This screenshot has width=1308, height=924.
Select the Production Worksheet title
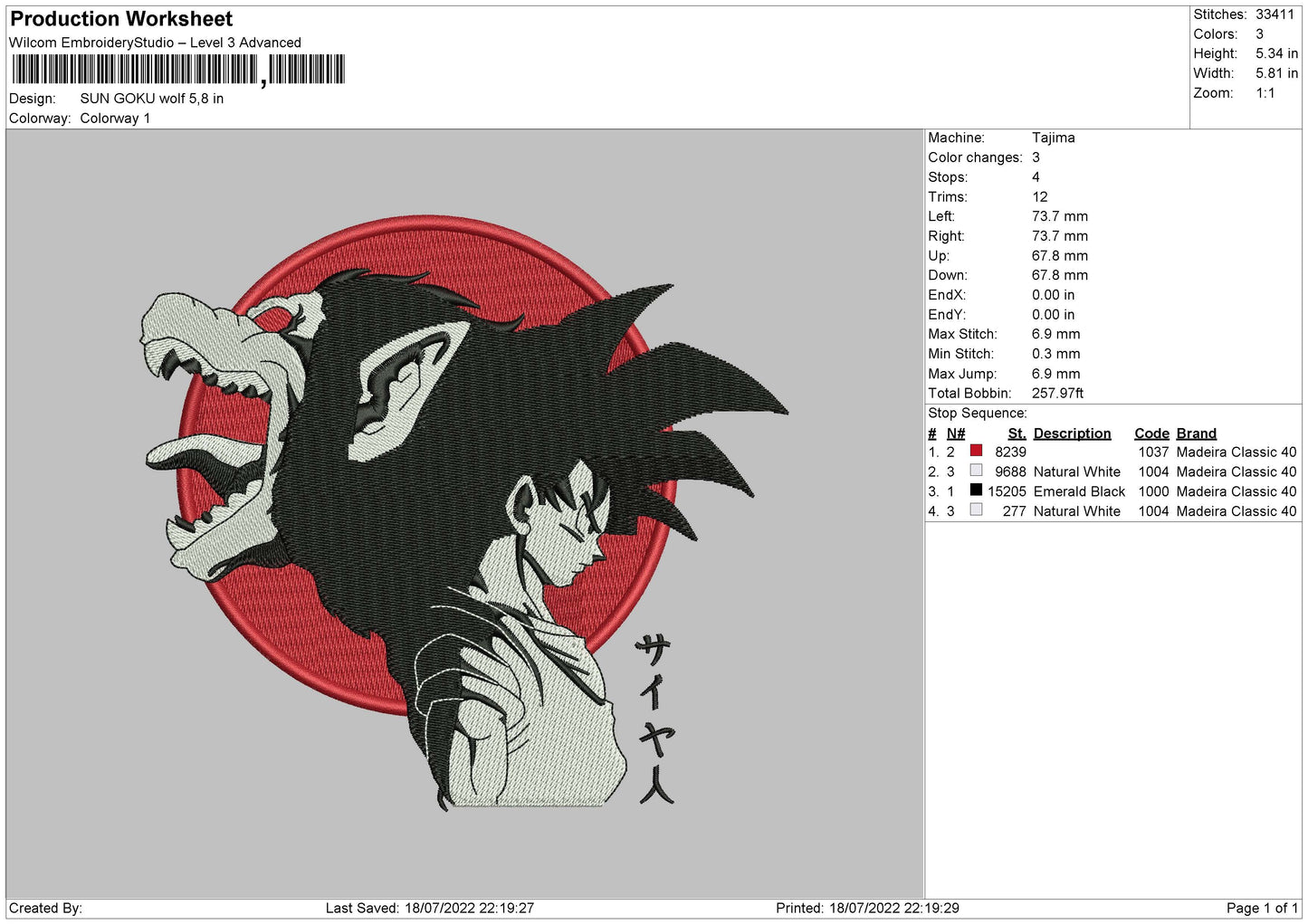[x=121, y=19]
